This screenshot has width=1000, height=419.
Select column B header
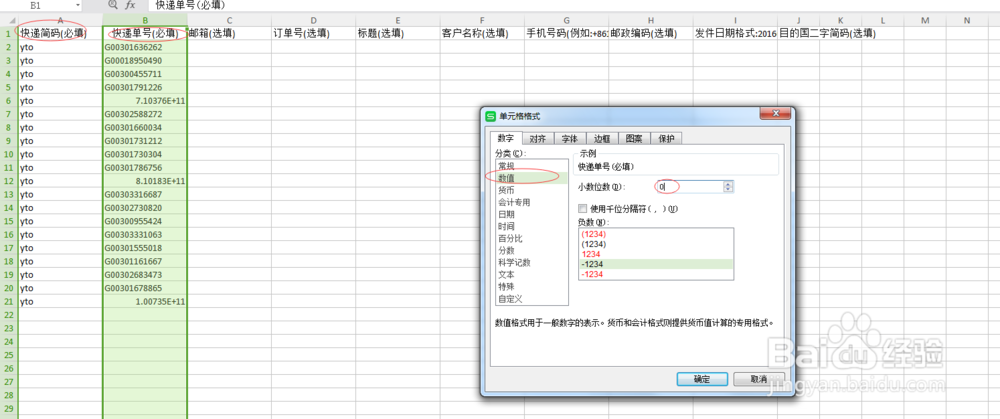(145, 20)
